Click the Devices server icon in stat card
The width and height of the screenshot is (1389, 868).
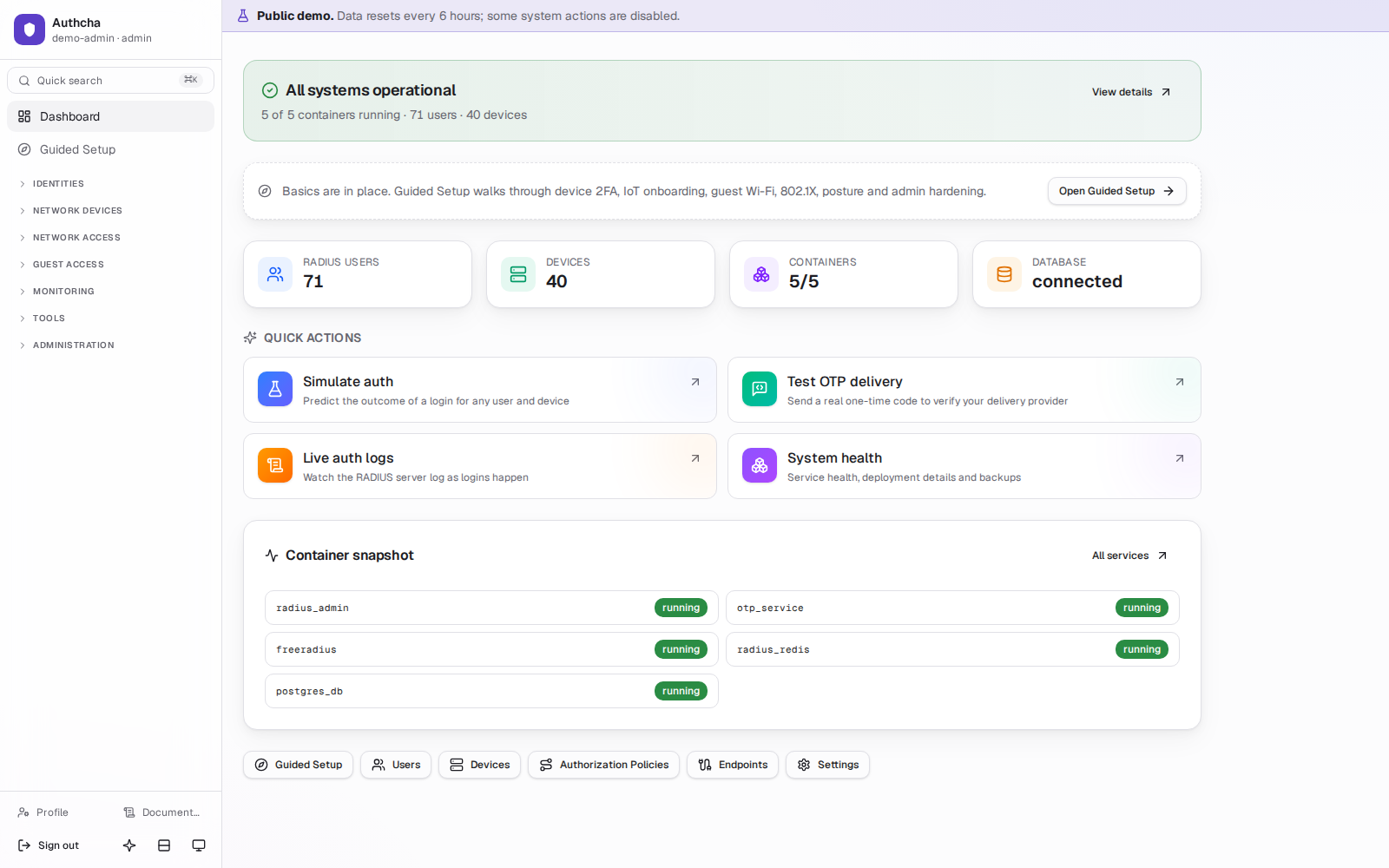[518, 274]
